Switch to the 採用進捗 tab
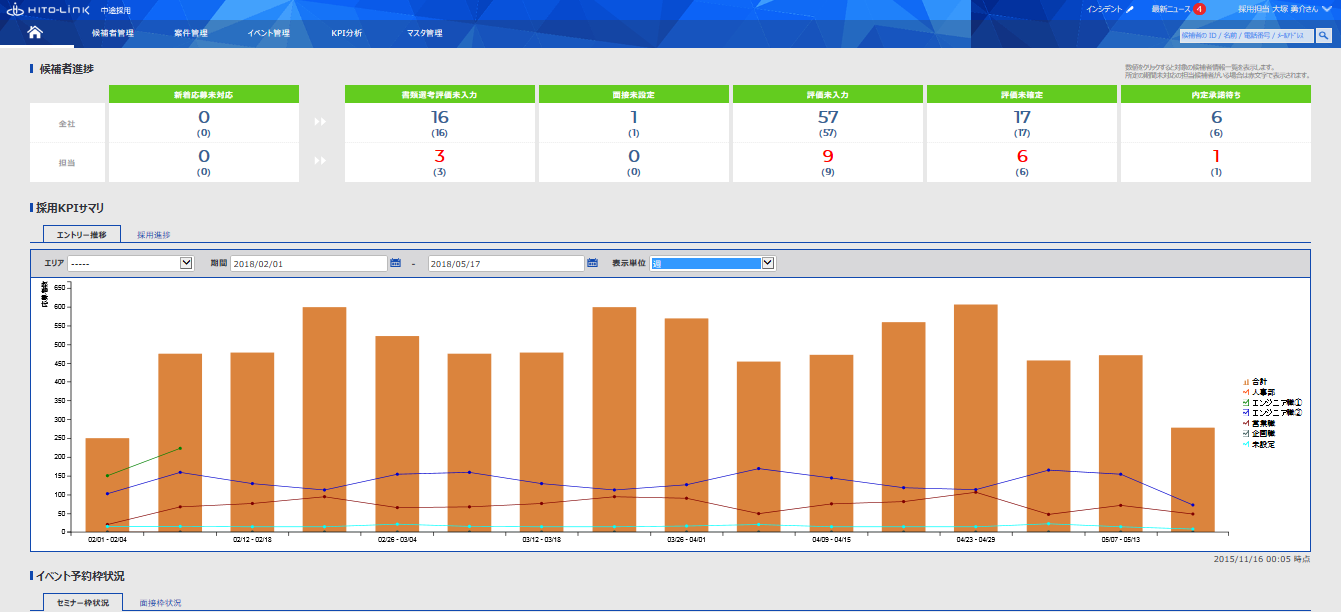This screenshot has width=1341, height=612. pos(153,235)
